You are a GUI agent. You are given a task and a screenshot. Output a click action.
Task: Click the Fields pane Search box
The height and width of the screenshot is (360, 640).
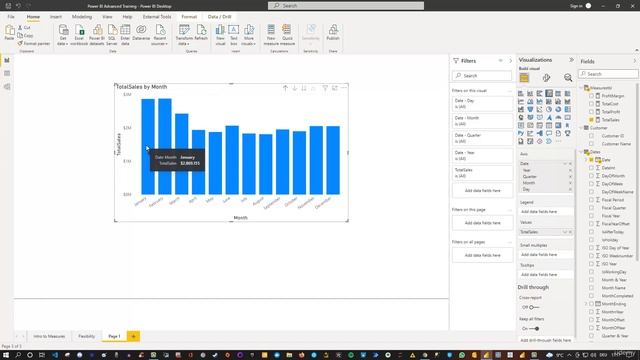[x=608, y=74]
